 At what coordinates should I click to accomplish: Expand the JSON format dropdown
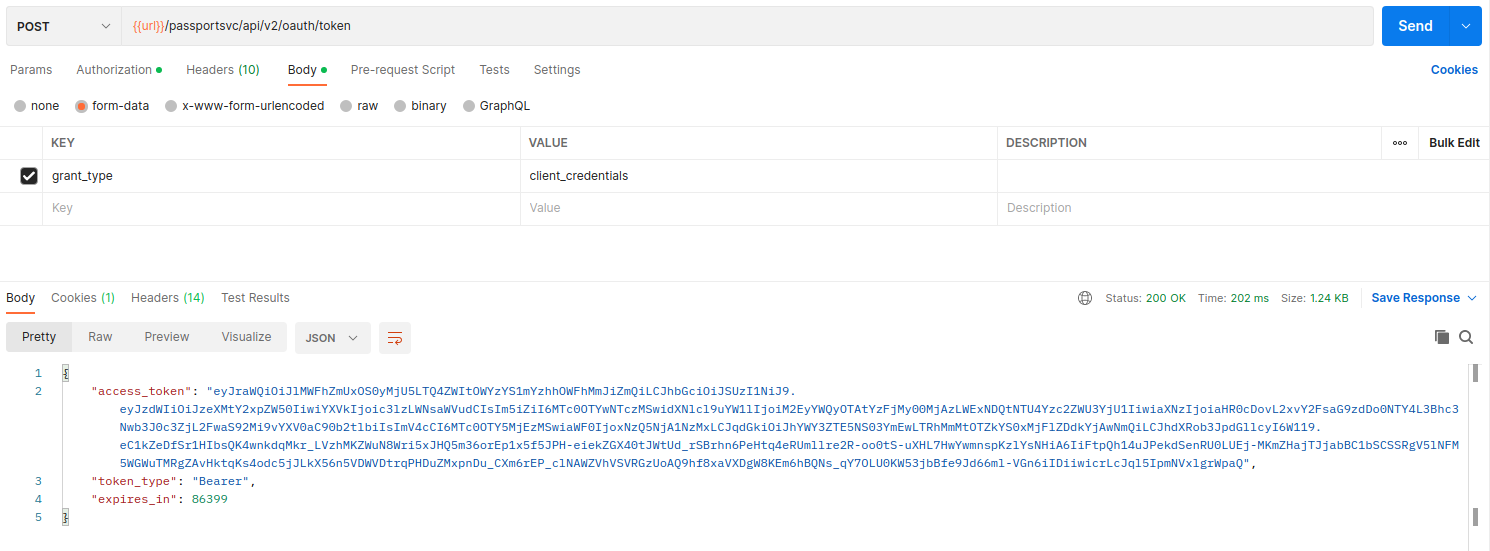tap(332, 338)
